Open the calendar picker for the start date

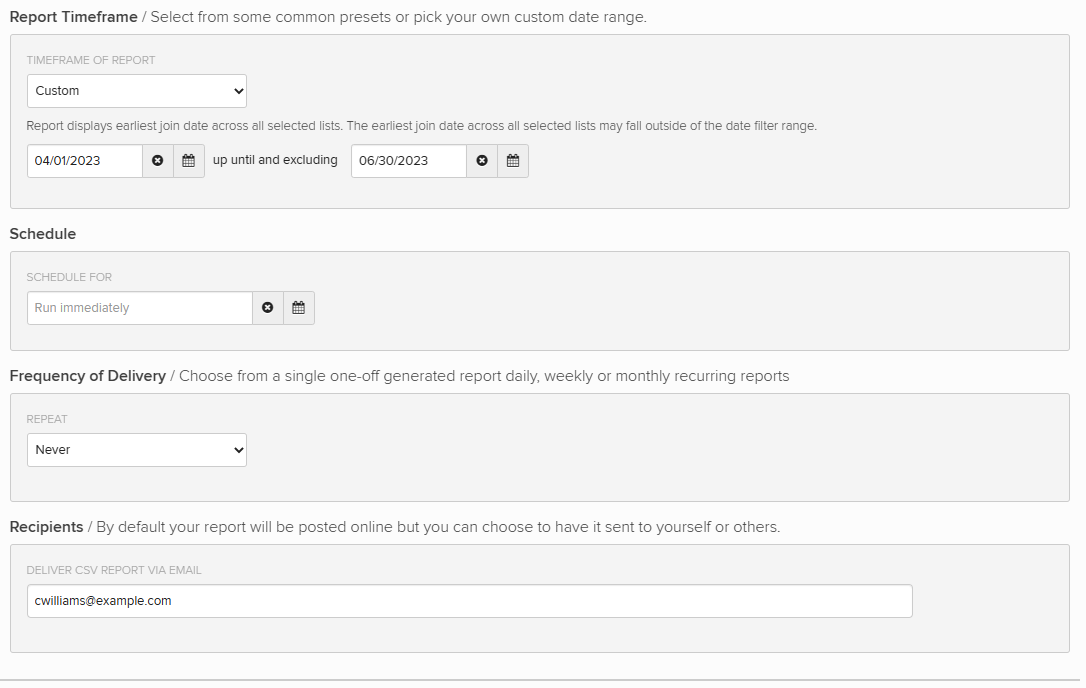point(189,160)
